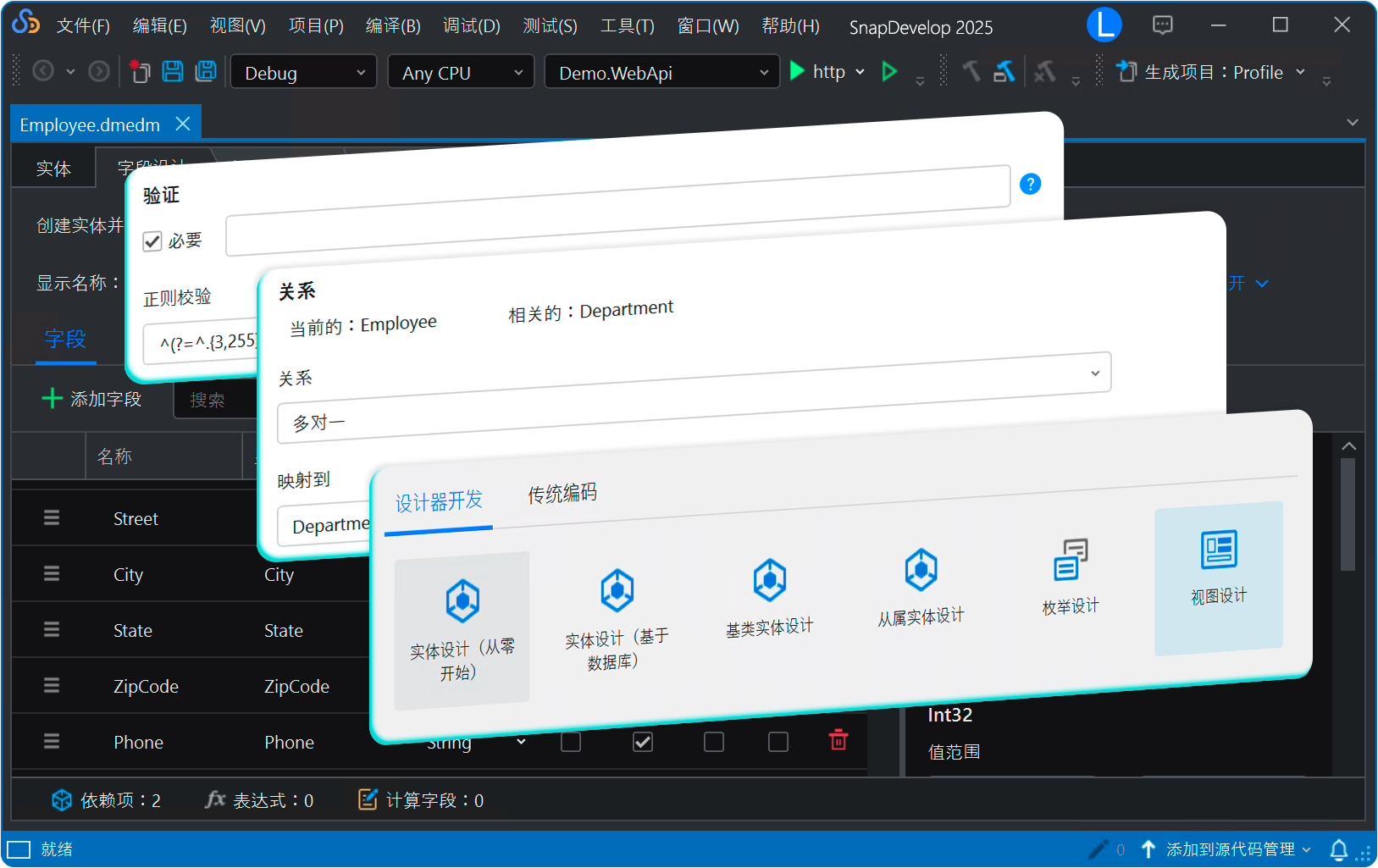The height and width of the screenshot is (868, 1378).
Task: Expand the 关系 relationship dropdown
Action: pyautogui.click(x=1096, y=373)
